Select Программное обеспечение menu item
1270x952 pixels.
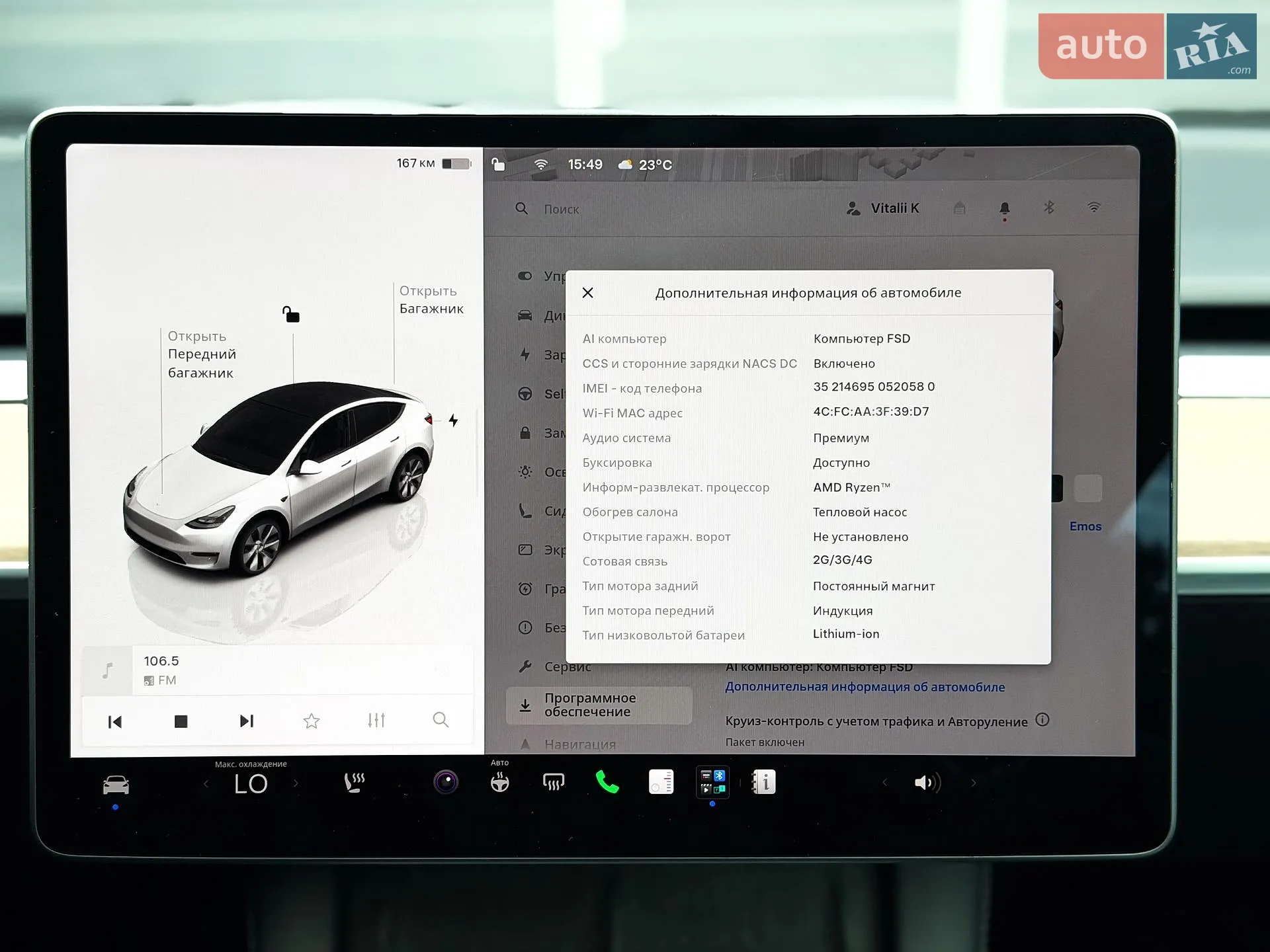[599, 705]
